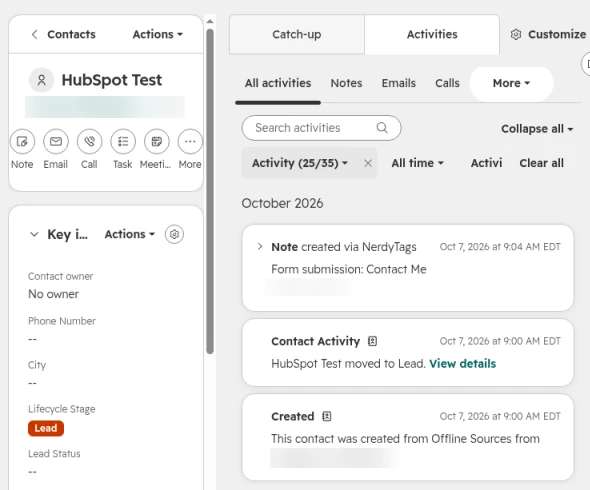
Task: Click the Customize gear icon
Action: (516, 34)
